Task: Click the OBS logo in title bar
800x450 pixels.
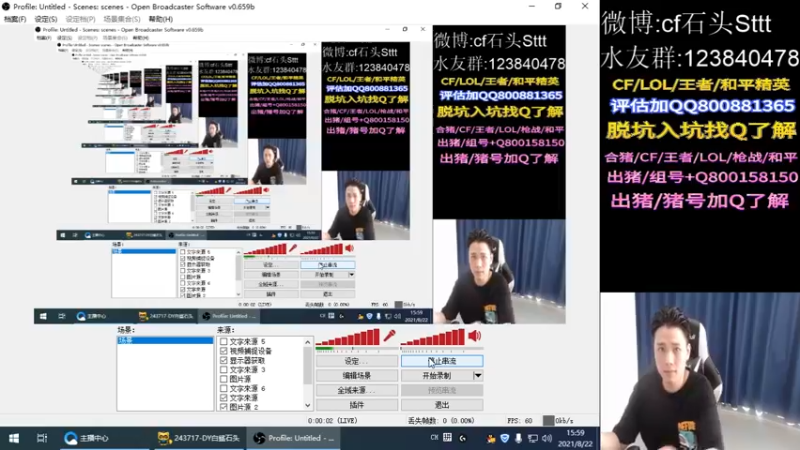Action: click(6, 7)
